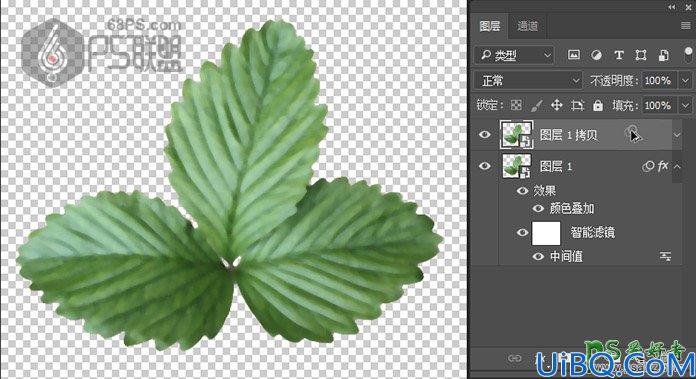Select the 图层 1 拷贝 layer name
696x379 pixels.
point(568,135)
